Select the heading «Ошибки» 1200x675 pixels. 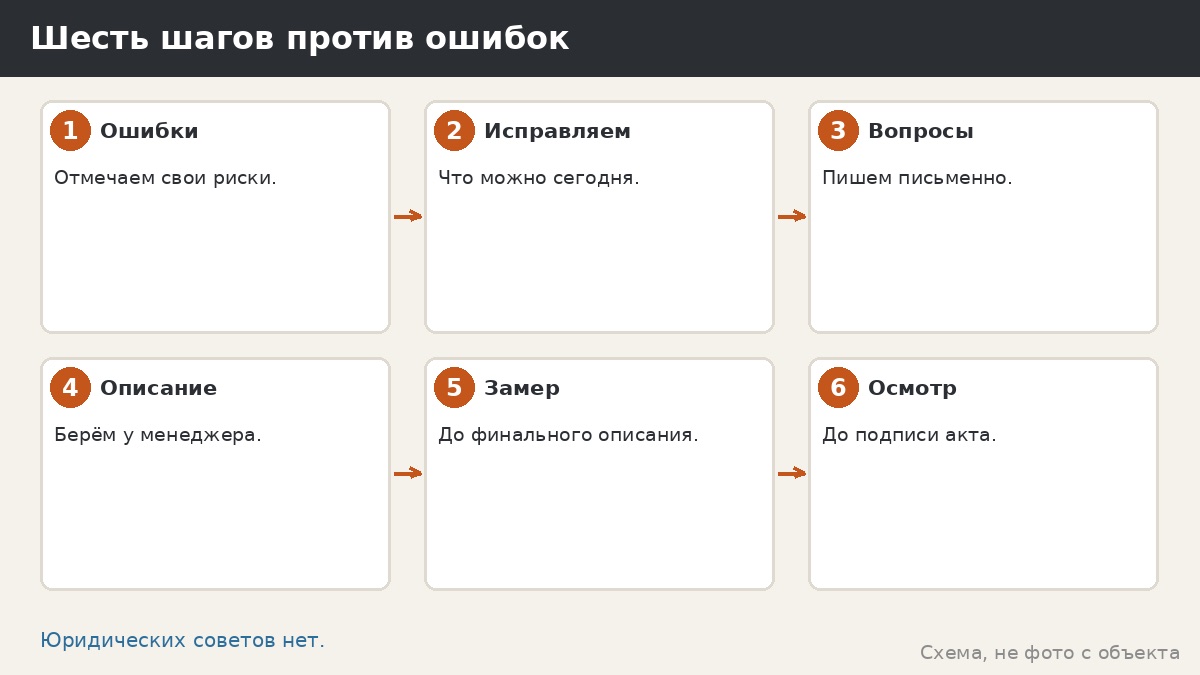149,132
